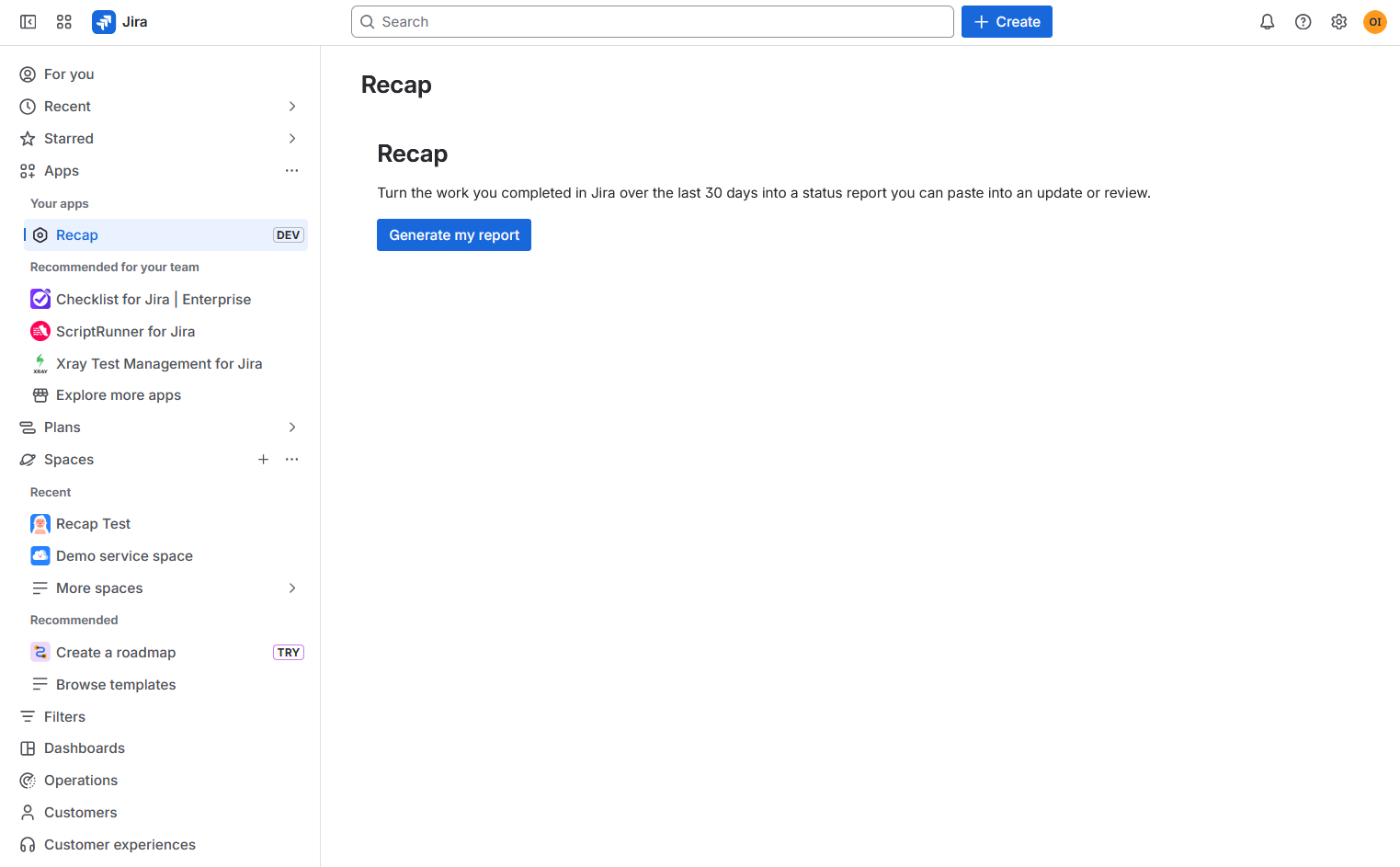Collapse the sidebar using the panel icon

(28, 22)
